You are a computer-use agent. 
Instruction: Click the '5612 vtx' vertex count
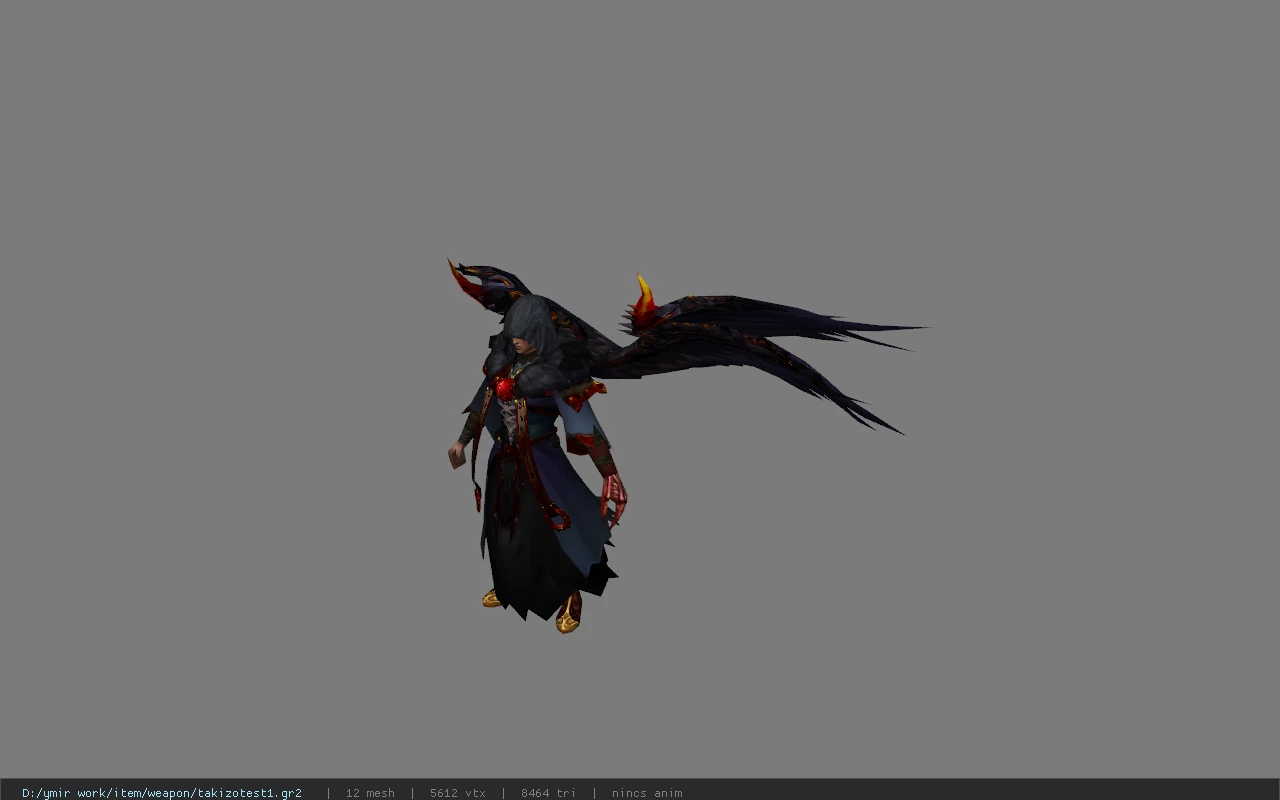pyautogui.click(x=458, y=793)
